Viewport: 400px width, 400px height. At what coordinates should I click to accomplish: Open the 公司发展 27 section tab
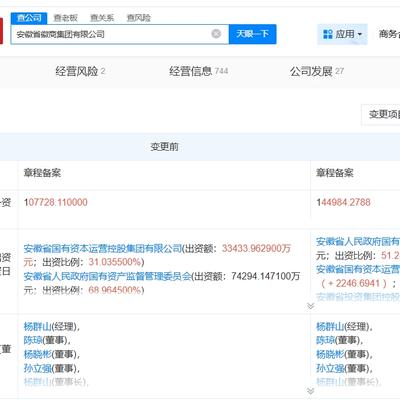317,71
